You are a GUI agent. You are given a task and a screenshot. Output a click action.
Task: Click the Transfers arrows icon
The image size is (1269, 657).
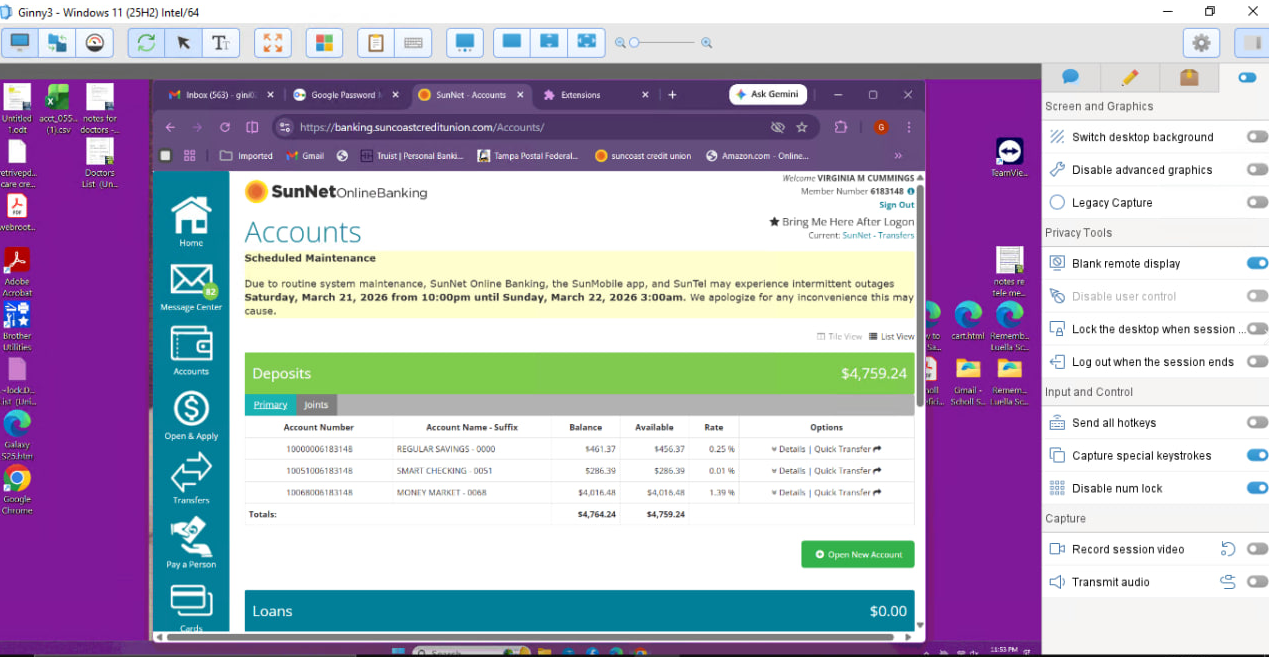tap(190, 471)
